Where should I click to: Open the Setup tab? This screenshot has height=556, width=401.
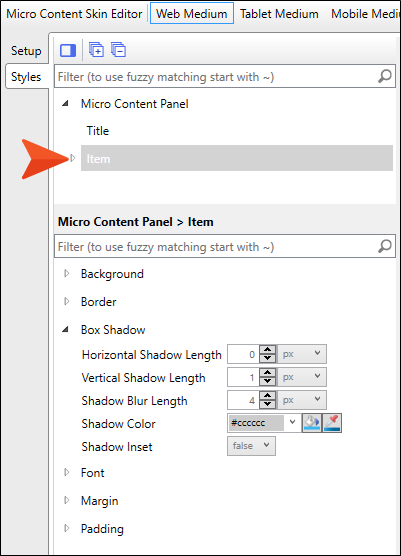pyautogui.click(x=26, y=51)
